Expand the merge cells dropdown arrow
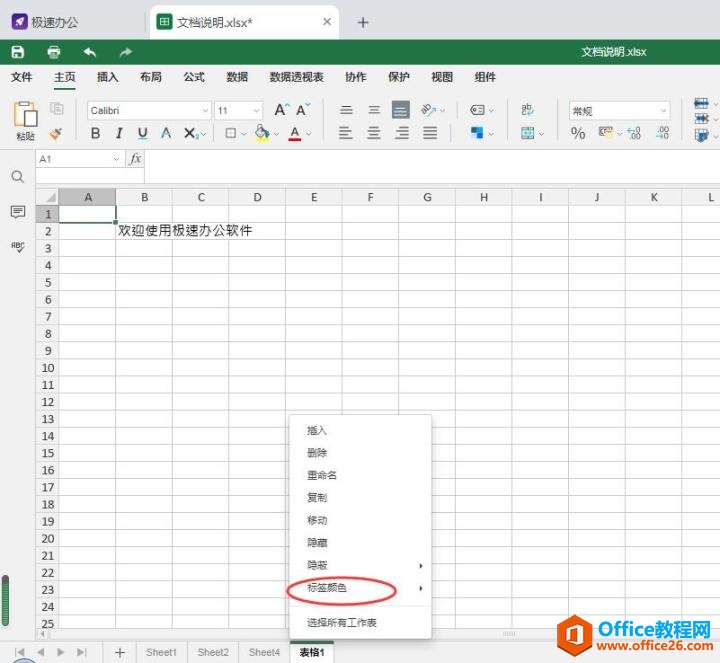 (541, 134)
